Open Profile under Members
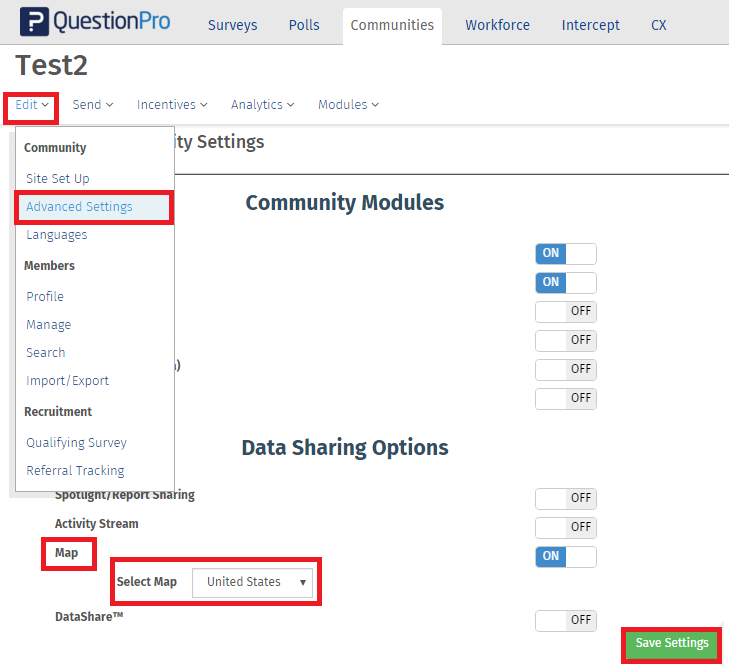This screenshot has height=669, width=729. 45,297
